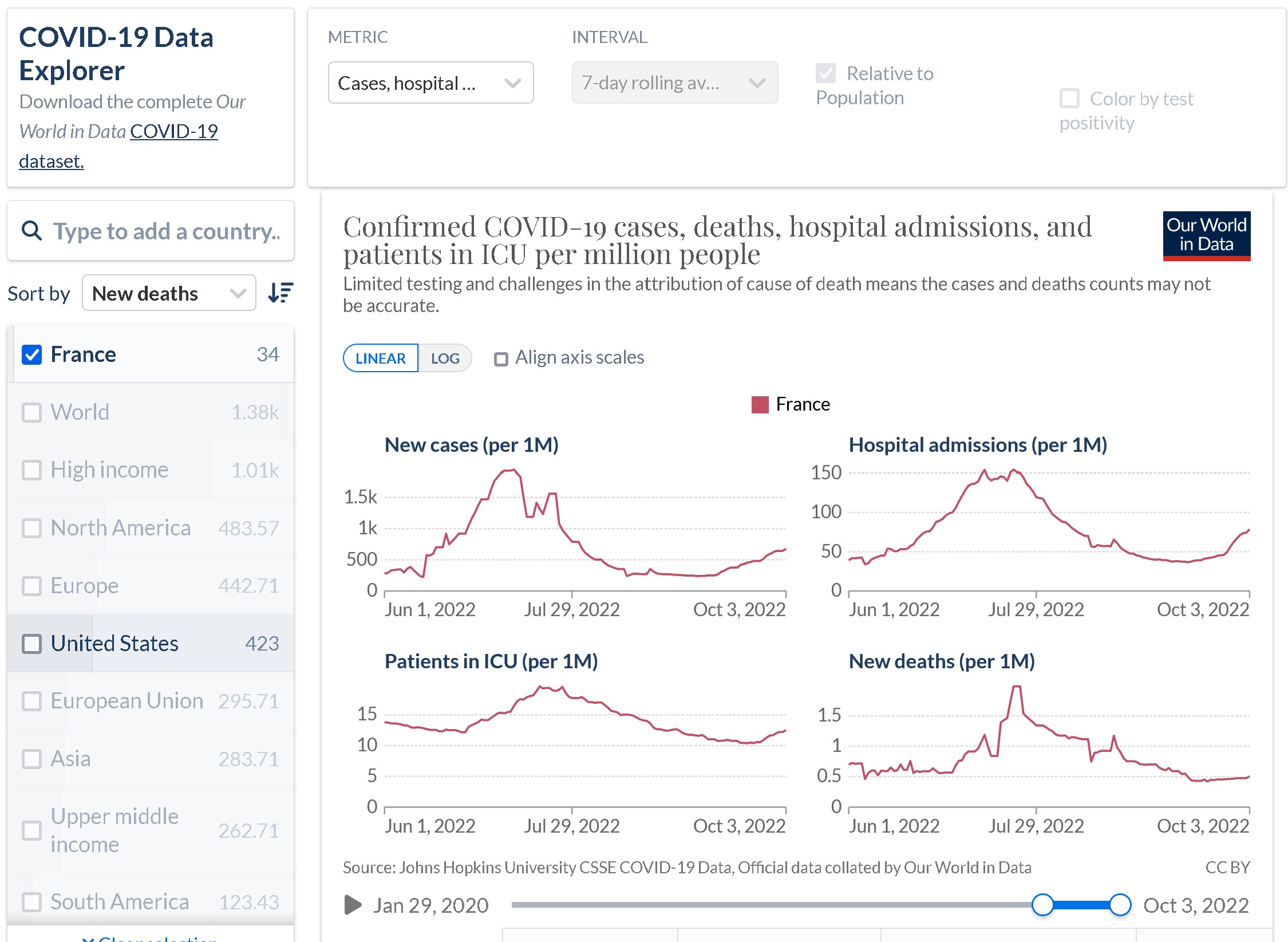Screen dimensions: 1288x942
Task: Uncheck the France checkbox
Action: click(x=31, y=354)
